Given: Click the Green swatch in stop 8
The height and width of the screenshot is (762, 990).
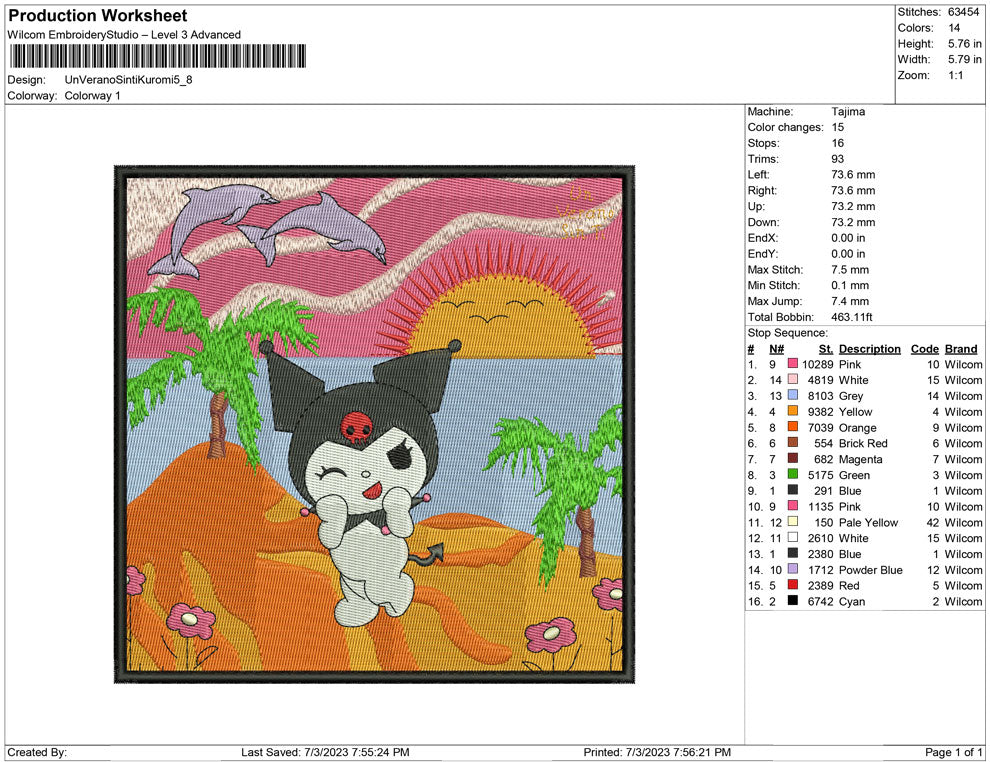Looking at the screenshot, I should [x=792, y=474].
